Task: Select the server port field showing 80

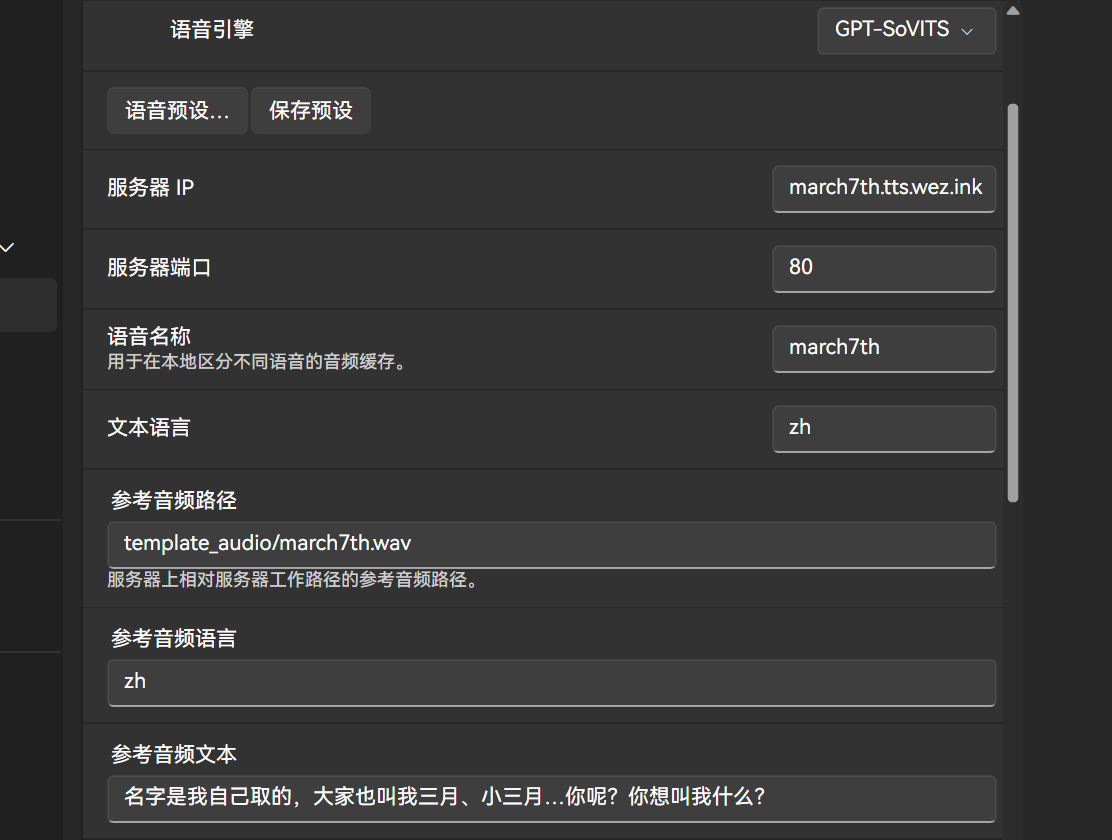Action: coord(883,268)
